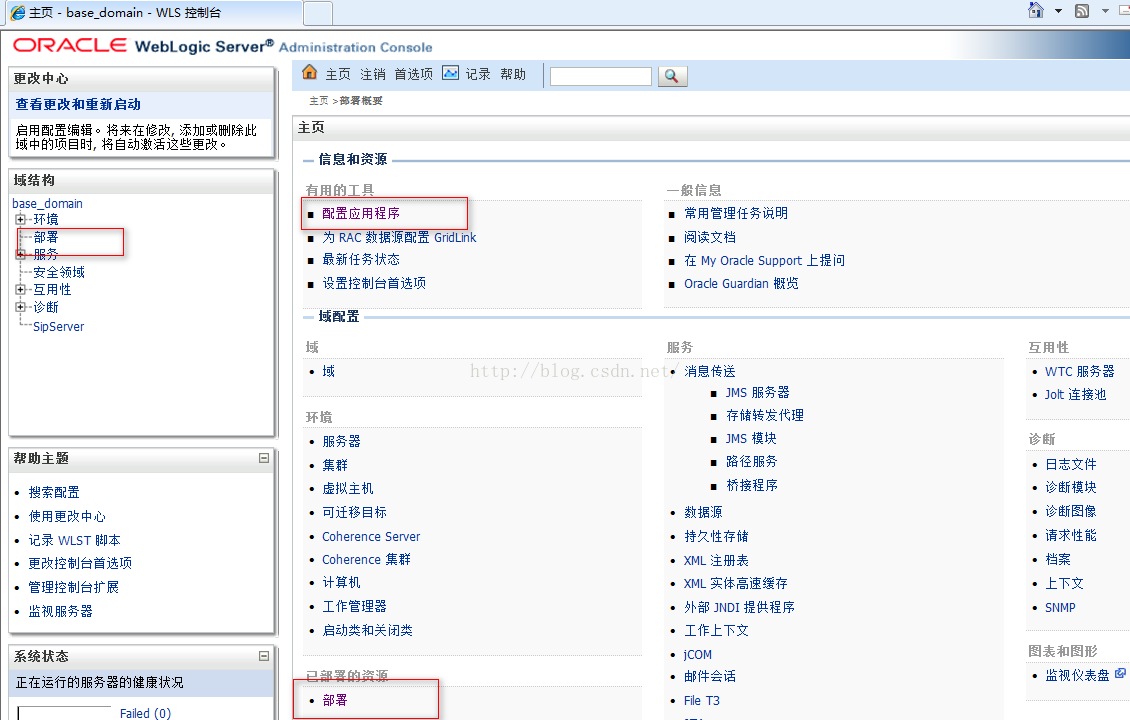Screen dimensions: 1130x720
Task: Expand the 服务 tree node
Action: tap(20, 254)
